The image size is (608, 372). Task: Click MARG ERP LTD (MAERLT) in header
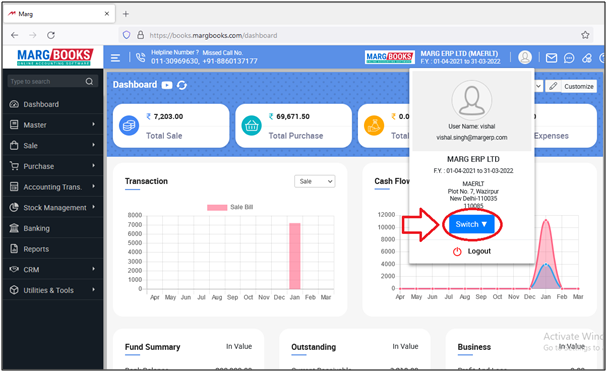coord(459,54)
